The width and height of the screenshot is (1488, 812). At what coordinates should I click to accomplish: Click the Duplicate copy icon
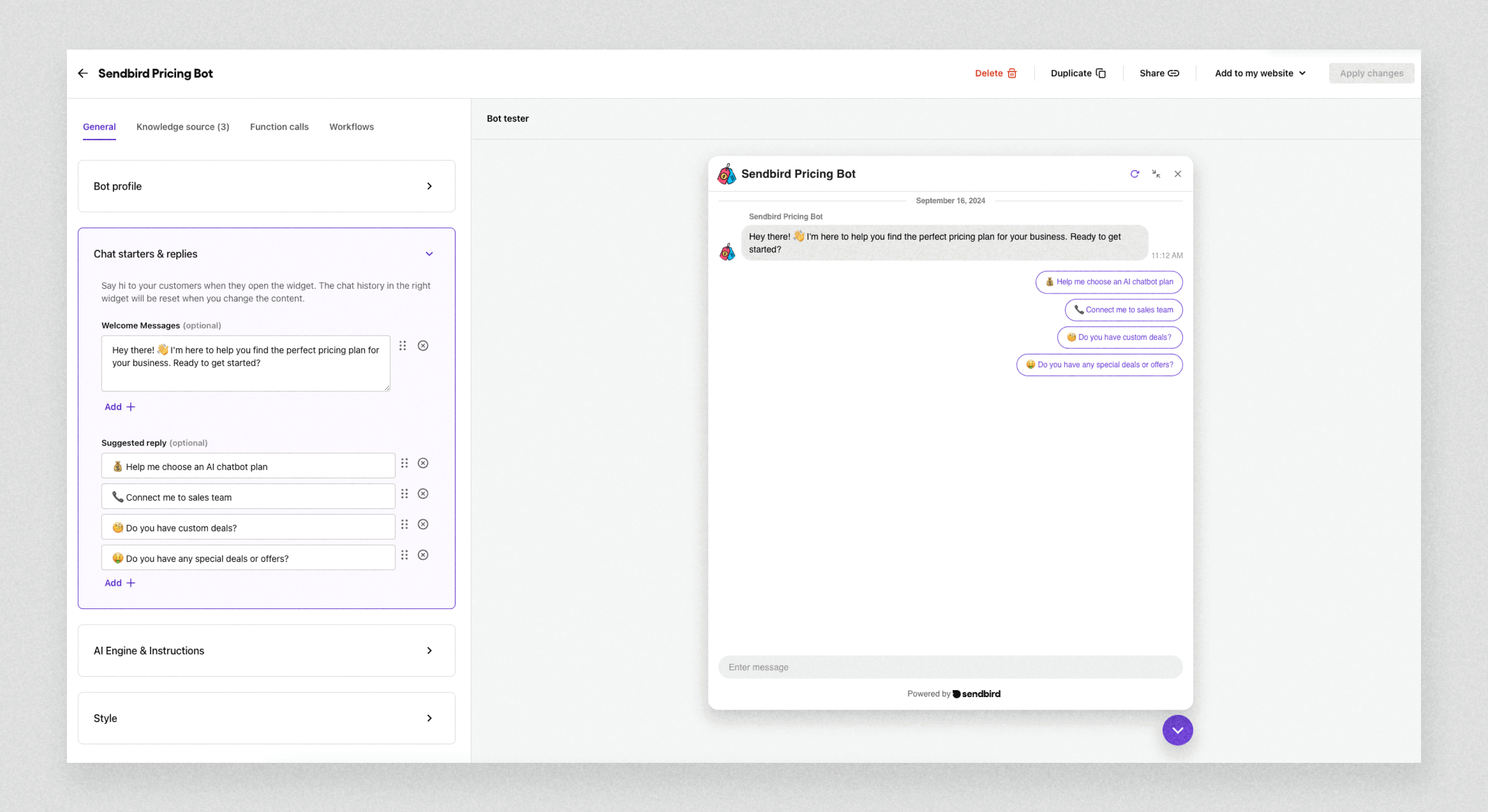[1101, 73]
